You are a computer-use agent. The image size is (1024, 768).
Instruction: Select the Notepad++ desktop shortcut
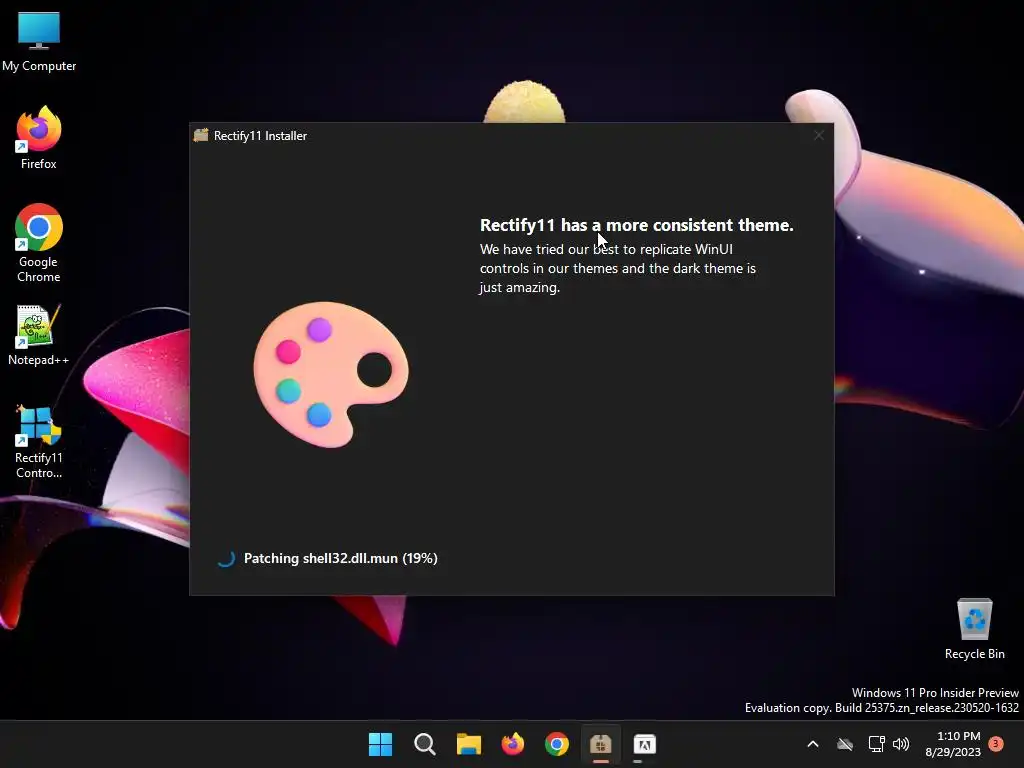point(39,335)
